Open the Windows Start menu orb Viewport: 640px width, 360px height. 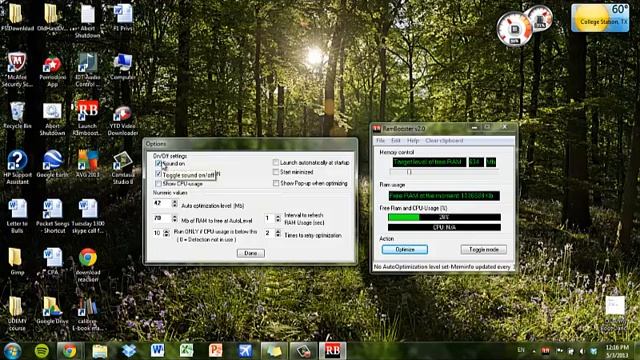(12, 351)
